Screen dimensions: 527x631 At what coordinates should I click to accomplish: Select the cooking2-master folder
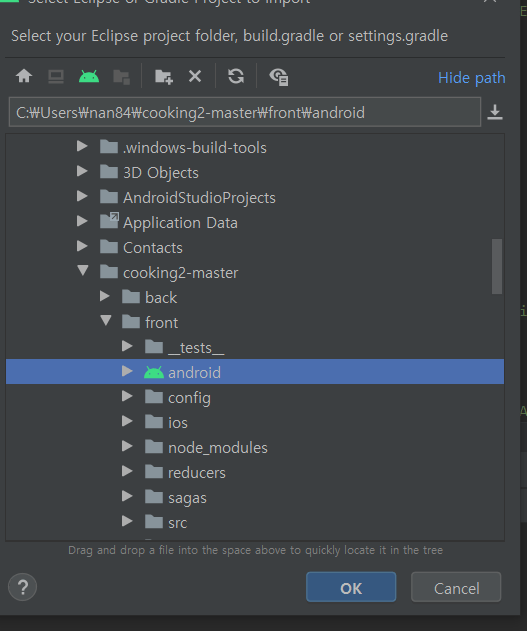(x=255, y=272)
